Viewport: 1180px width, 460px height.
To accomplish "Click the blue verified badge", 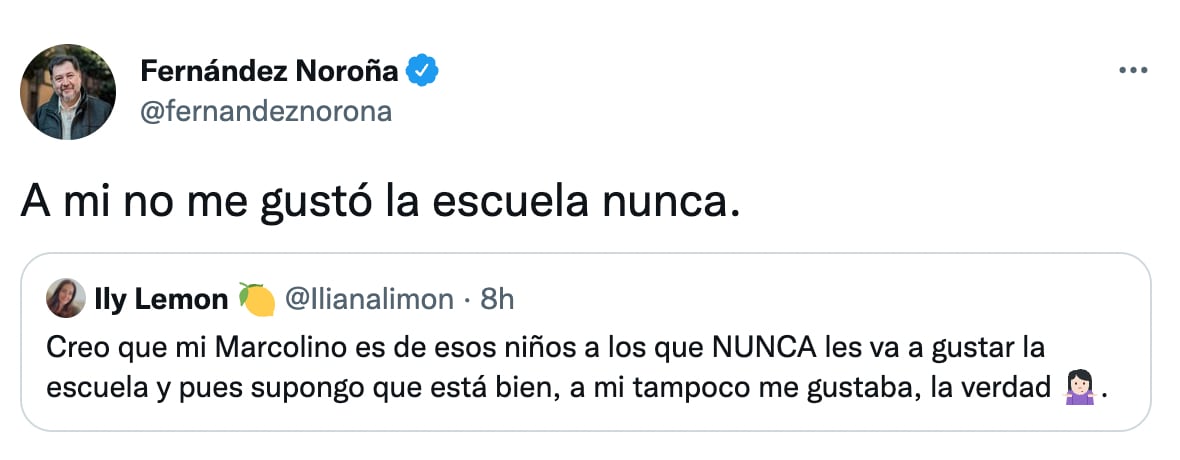I will coord(422,71).
